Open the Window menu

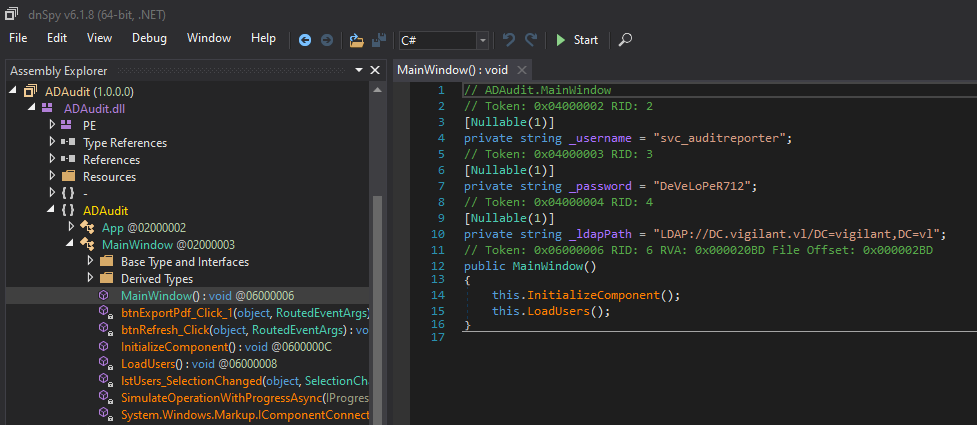click(209, 38)
